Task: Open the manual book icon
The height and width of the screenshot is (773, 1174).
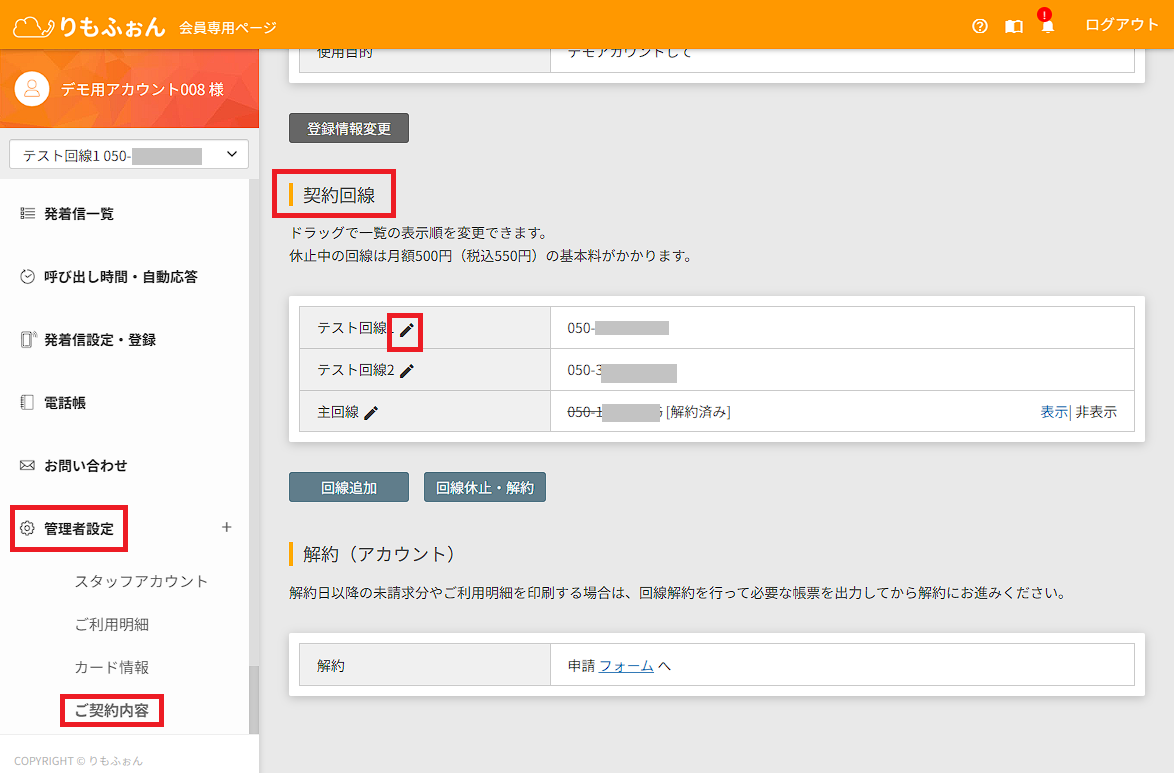Action: (1014, 26)
